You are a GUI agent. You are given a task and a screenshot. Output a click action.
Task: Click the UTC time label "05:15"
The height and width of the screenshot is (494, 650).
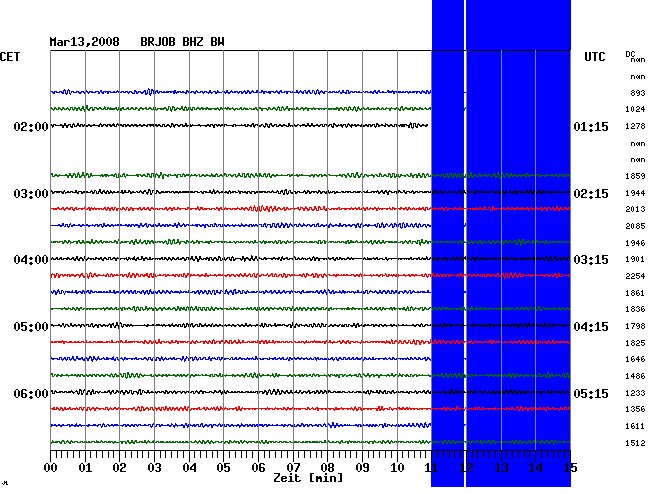coord(591,393)
